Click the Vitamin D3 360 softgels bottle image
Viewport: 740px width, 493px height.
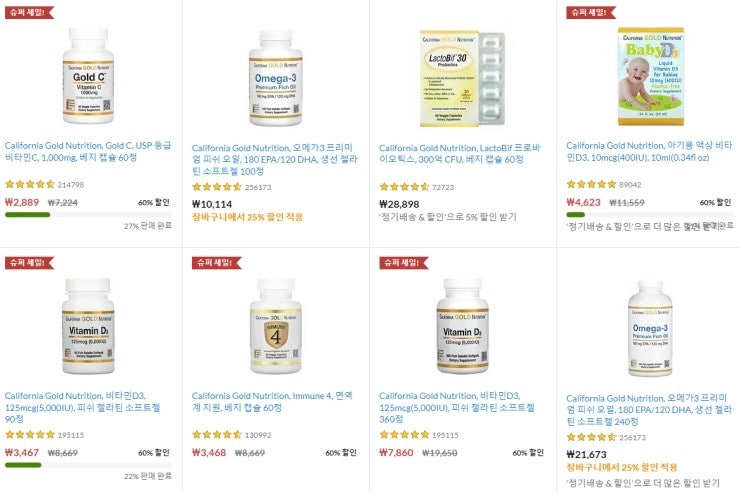tap(462, 326)
